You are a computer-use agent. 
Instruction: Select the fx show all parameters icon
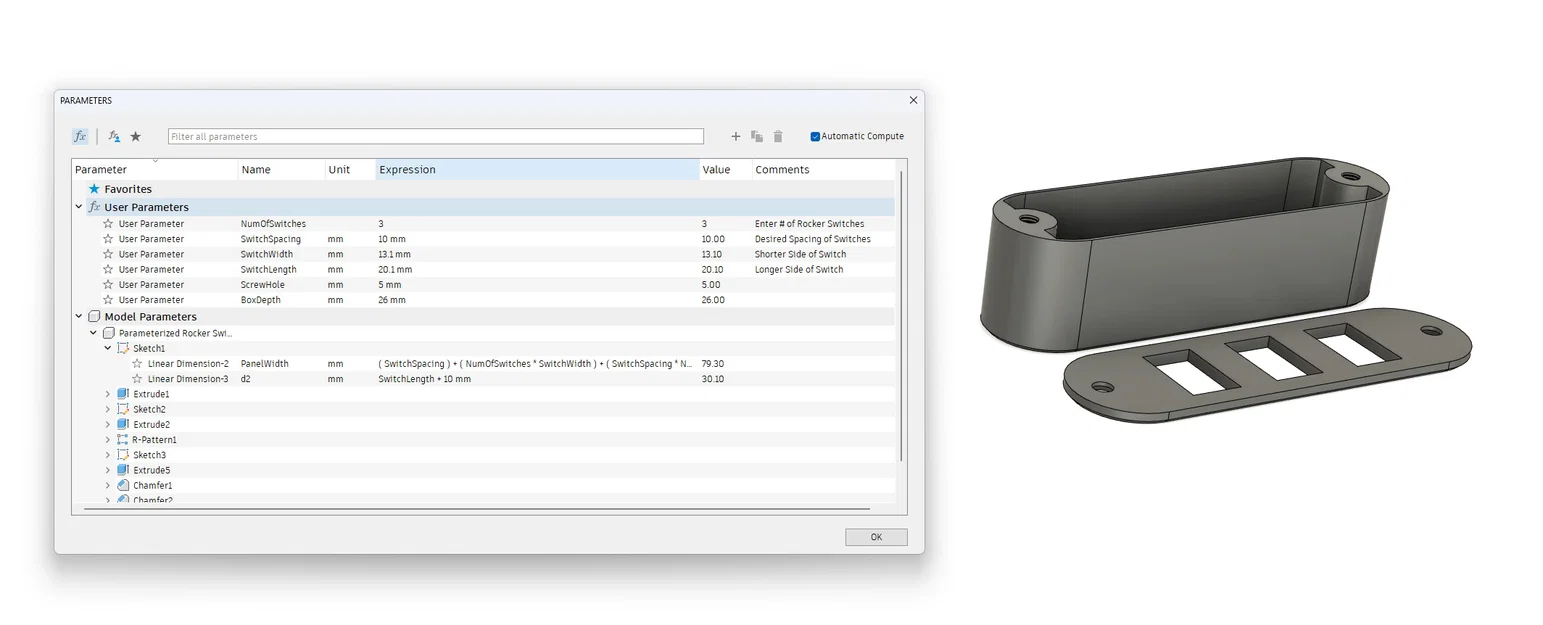coord(80,137)
